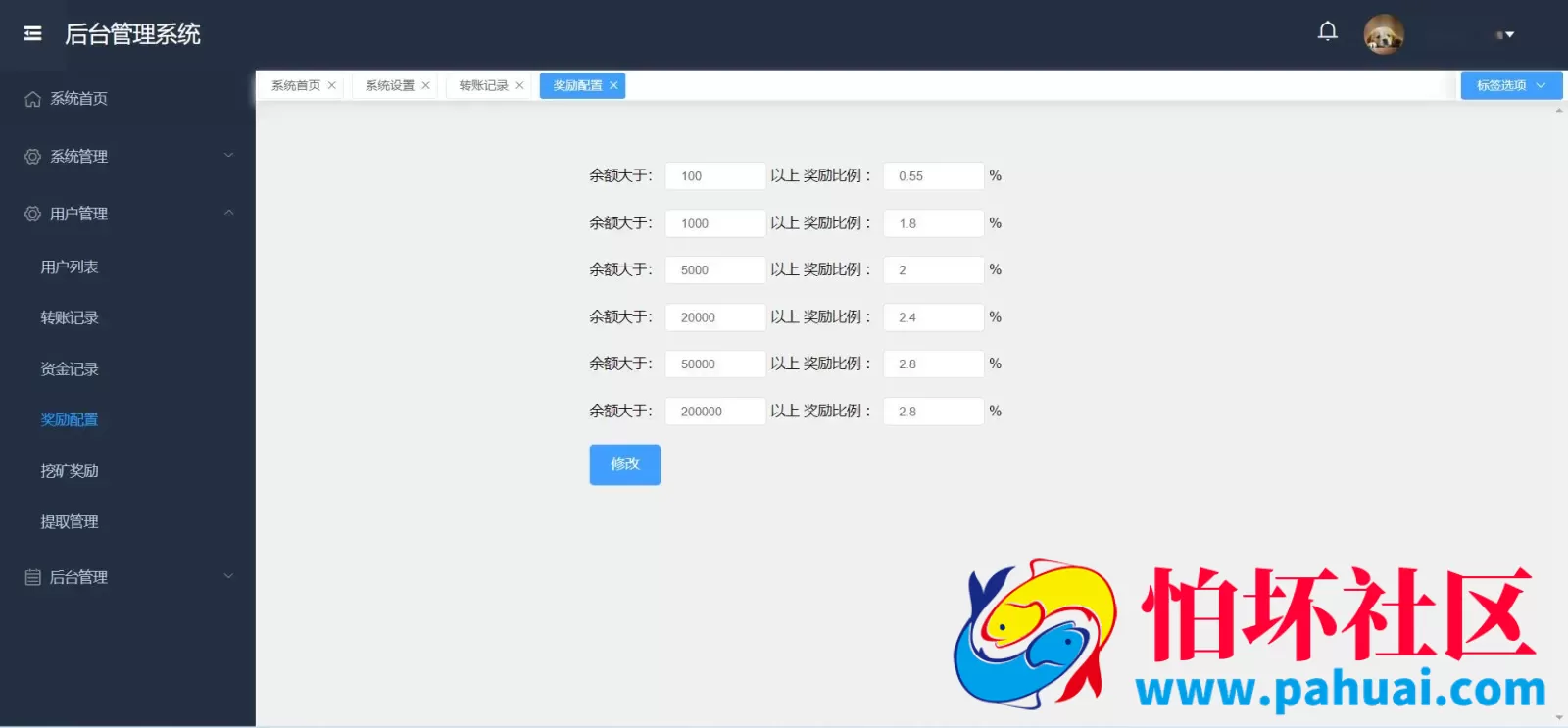The width and height of the screenshot is (1568, 728).
Task: Close the 转账记录 tab
Action: pyautogui.click(x=519, y=85)
